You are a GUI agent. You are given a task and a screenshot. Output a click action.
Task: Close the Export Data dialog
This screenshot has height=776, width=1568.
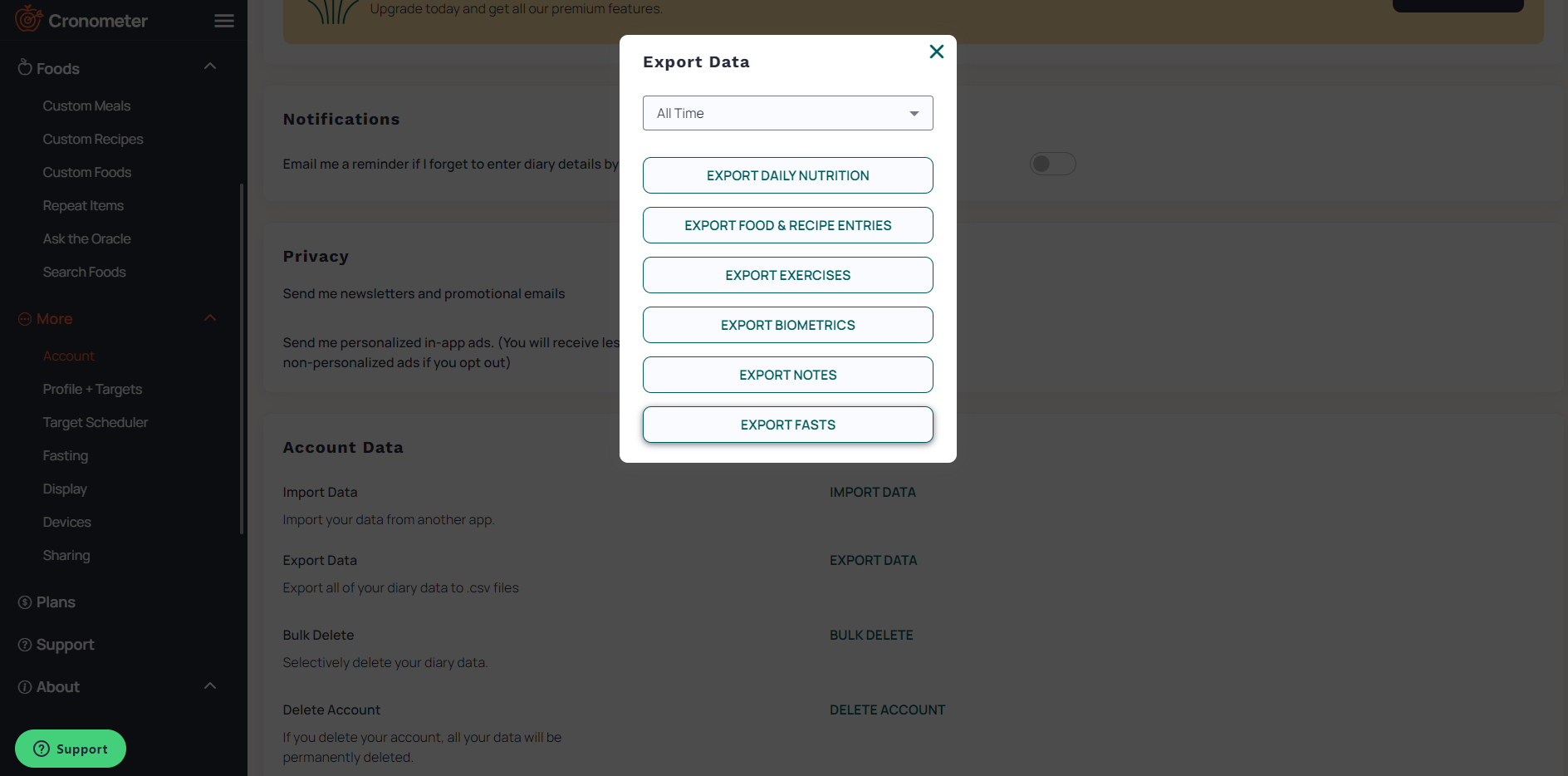tap(936, 52)
